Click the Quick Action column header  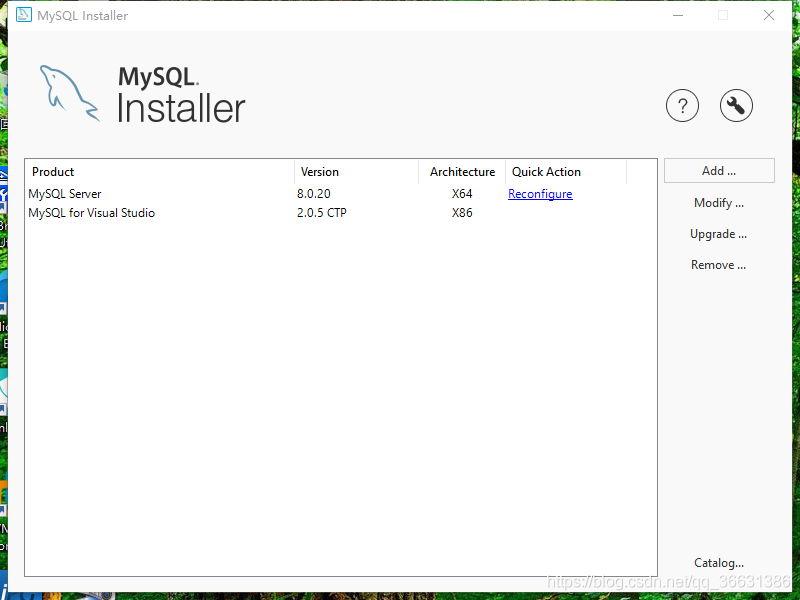click(566, 171)
